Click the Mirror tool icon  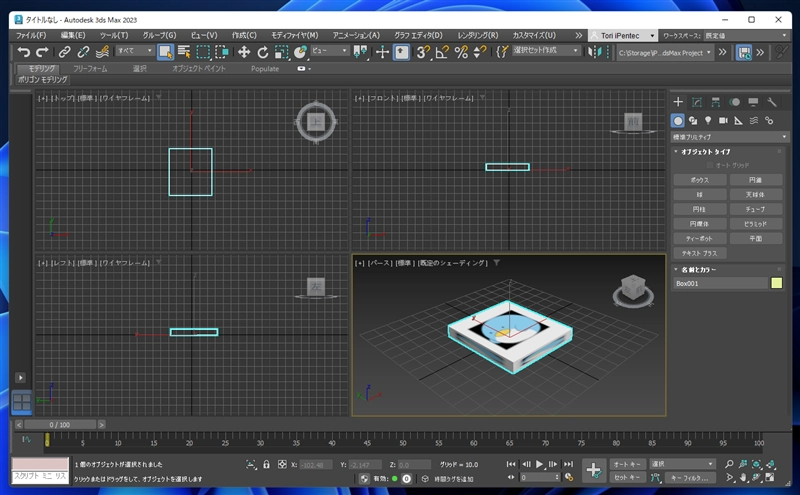(x=594, y=52)
